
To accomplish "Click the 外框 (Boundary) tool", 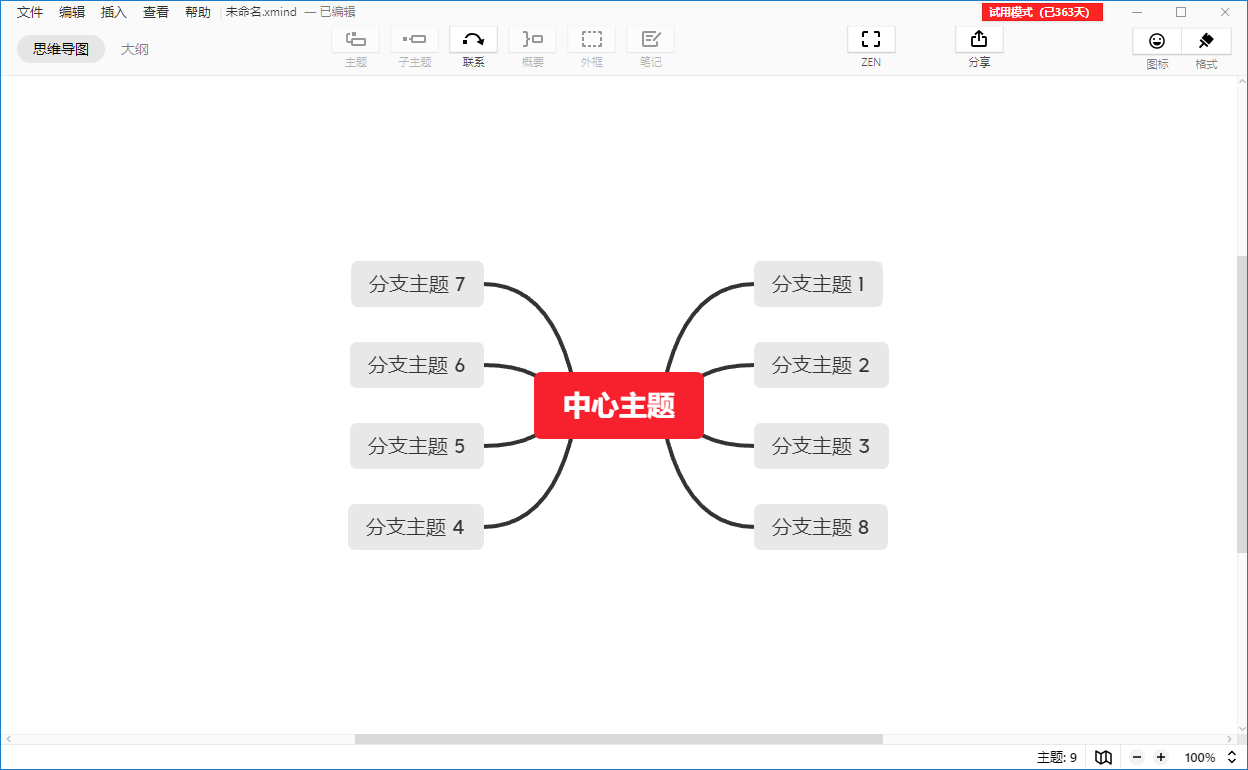I will pyautogui.click(x=591, y=40).
